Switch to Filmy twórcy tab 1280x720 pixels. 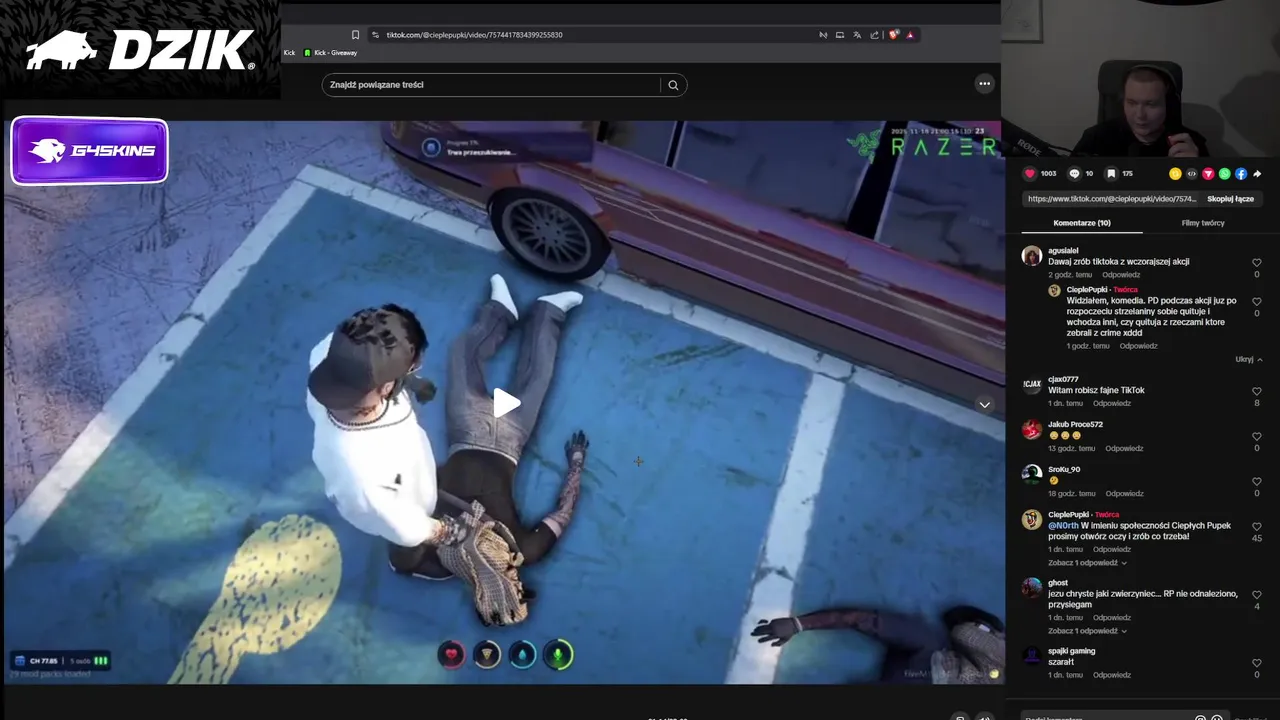pyautogui.click(x=1203, y=223)
